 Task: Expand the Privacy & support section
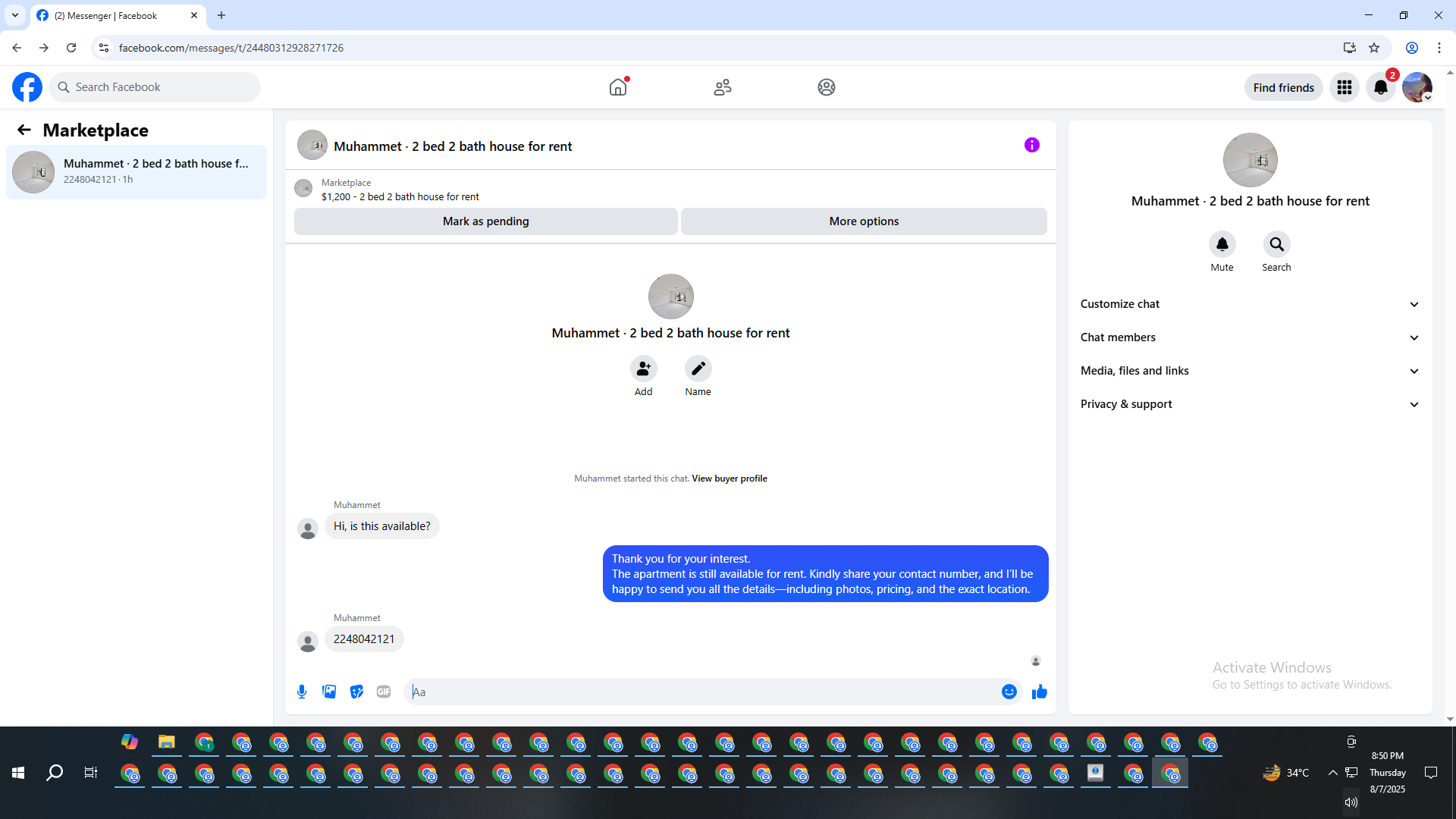[x=1250, y=404]
